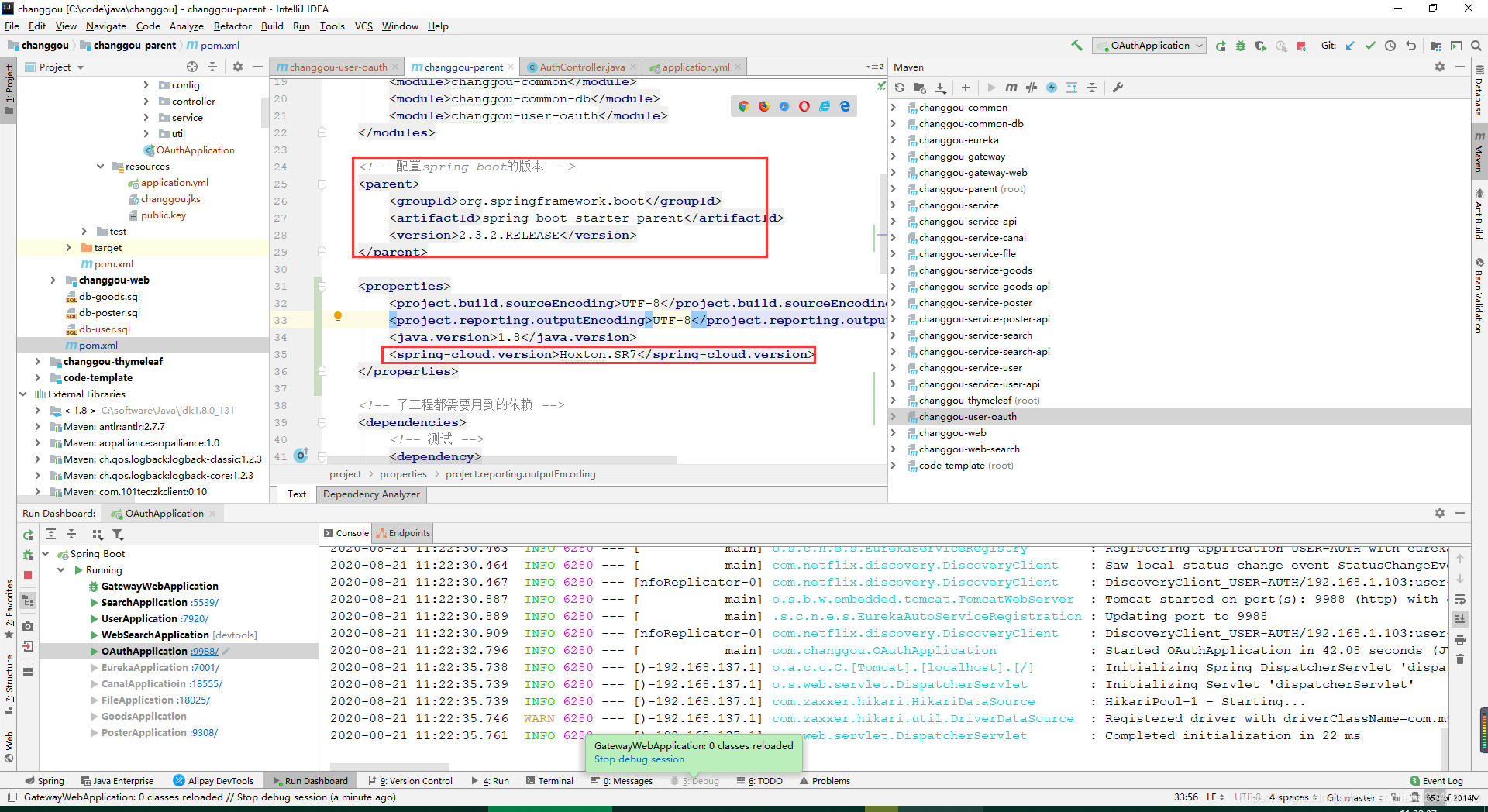Click the Chrome browser preview icon
1488x812 pixels.
744,106
